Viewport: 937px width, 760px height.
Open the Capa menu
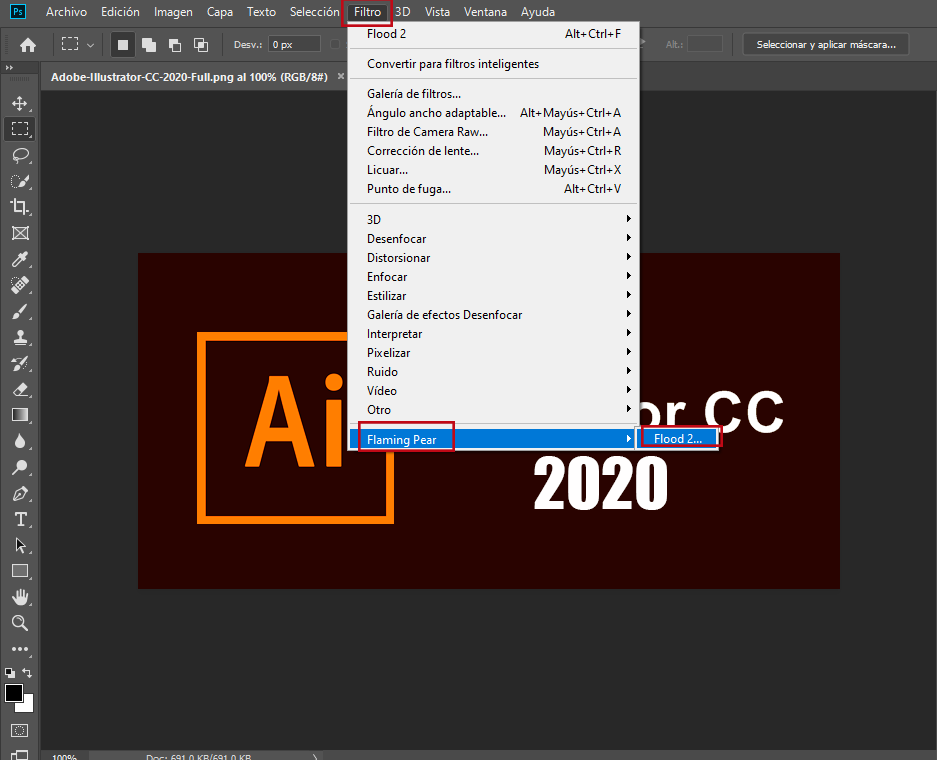click(x=220, y=12)
